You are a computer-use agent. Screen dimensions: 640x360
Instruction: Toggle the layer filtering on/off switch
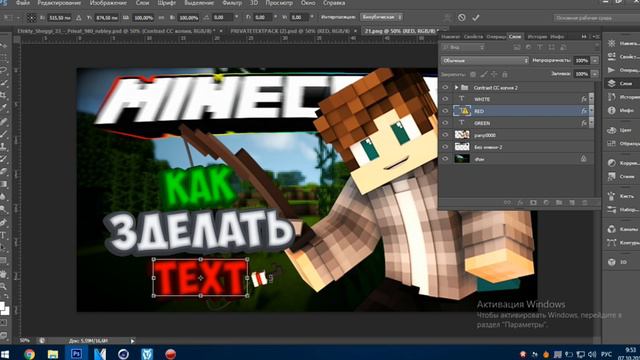pyautogui.click(x=596, y=47)
